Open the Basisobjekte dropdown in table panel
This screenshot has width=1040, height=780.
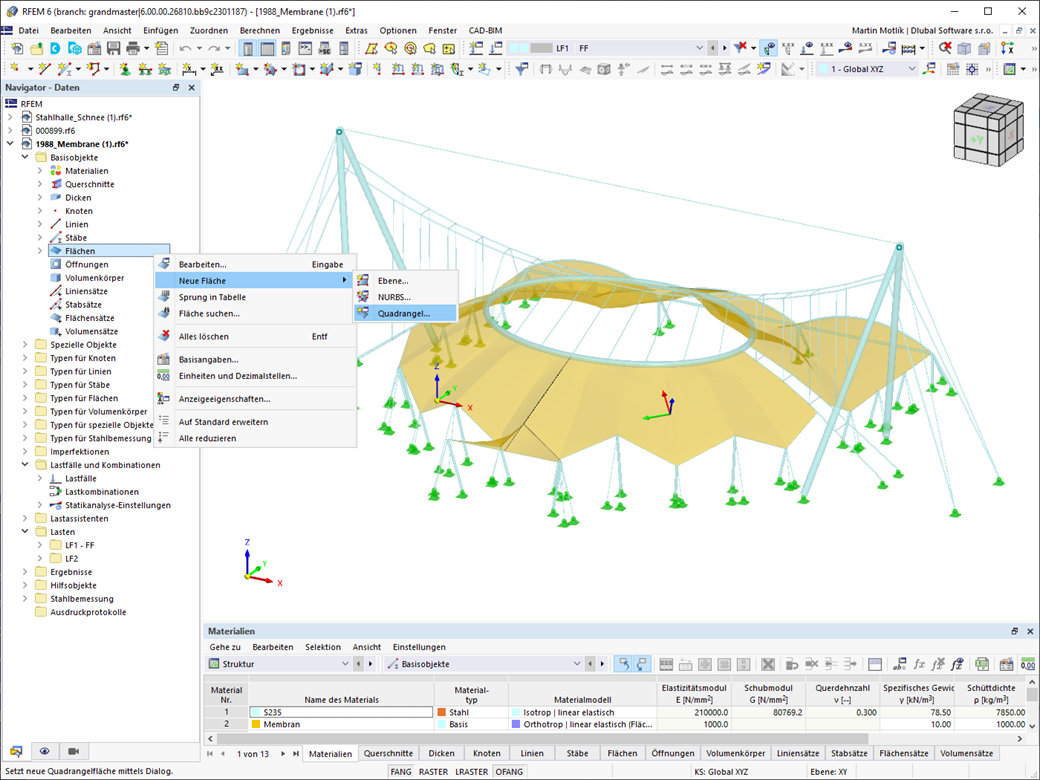(576, 664)
